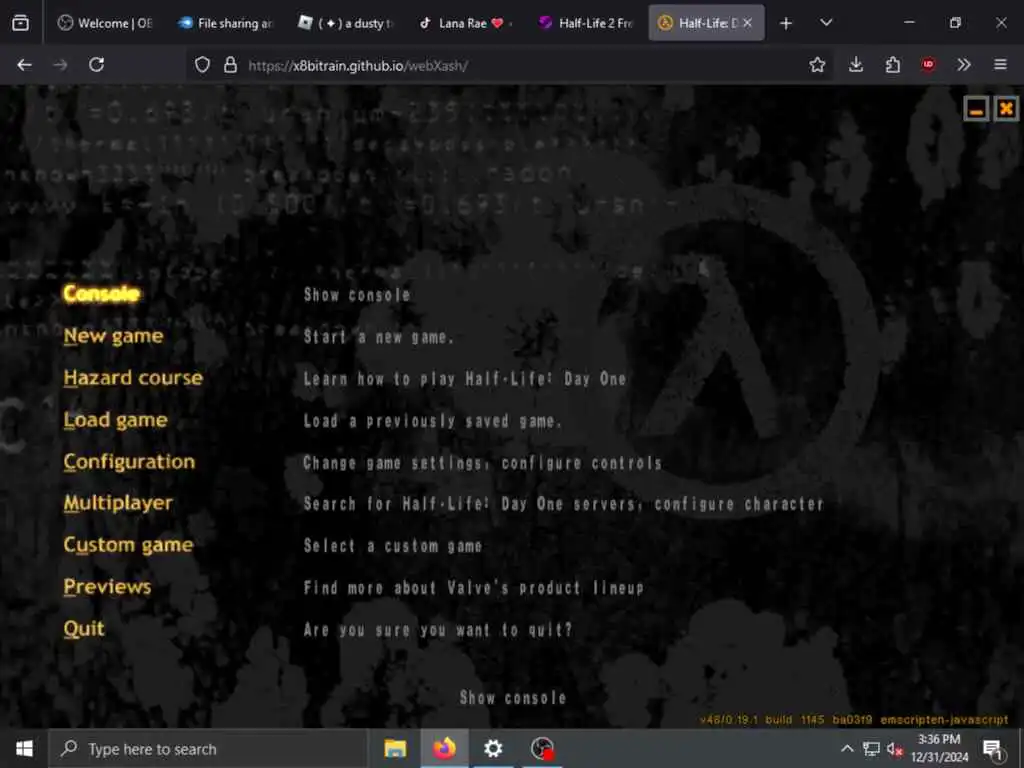Click 'Load a previously saved game.' text

(432, 421)
